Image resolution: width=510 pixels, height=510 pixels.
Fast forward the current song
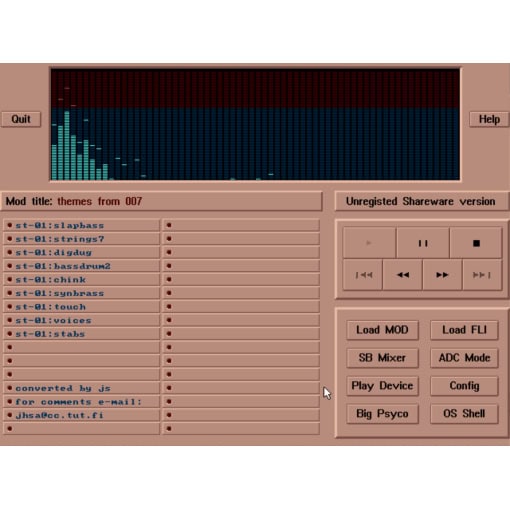click(442, 275)
